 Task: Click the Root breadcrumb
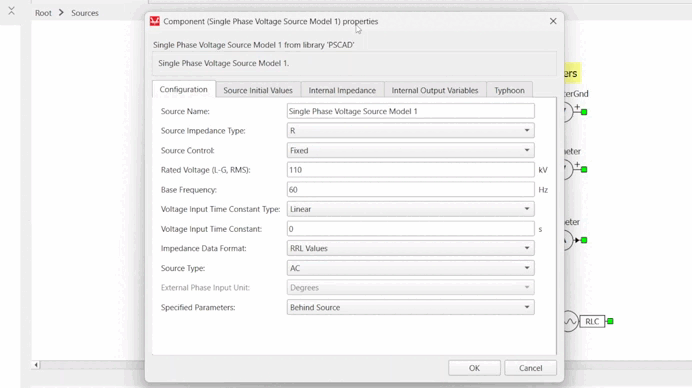click(x=43, y=13)
